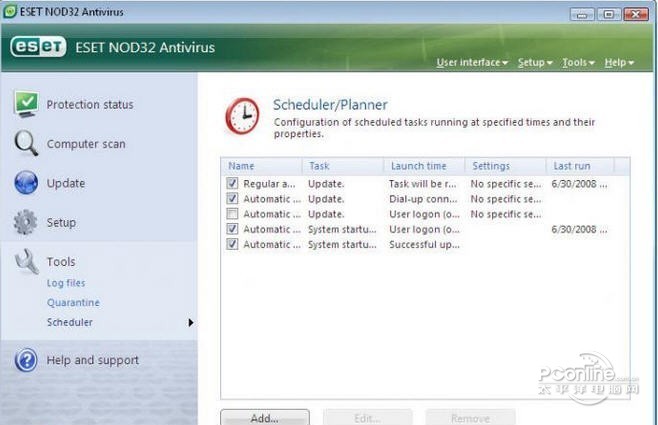Image resolution: width=658 pixels, height=425 pixels.
Task: Open the User interface dropdown menu
Action: (x=472, y=63)
